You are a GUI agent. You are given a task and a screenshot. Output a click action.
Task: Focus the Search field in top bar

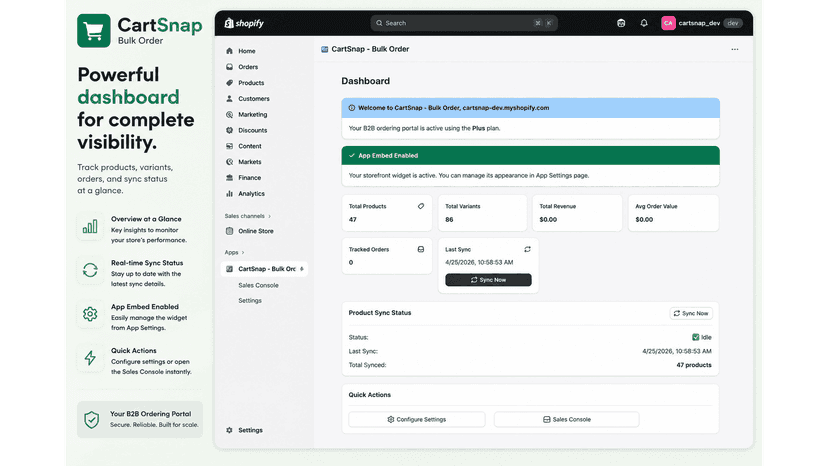coord(464,23)
